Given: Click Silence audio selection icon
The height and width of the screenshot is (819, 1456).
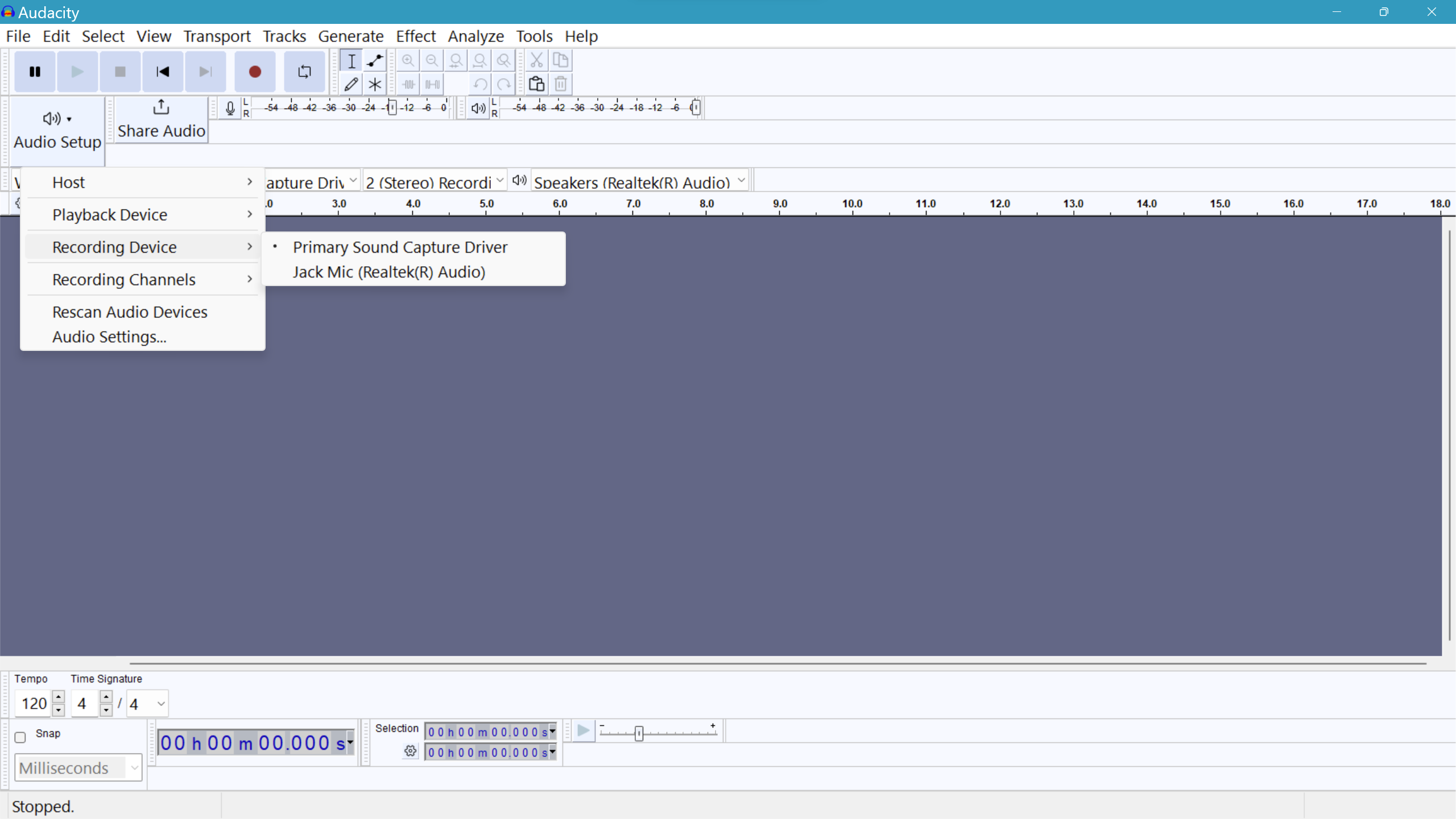Looking at the screenshot, I should pyautogui.click(x=432, y=84).
